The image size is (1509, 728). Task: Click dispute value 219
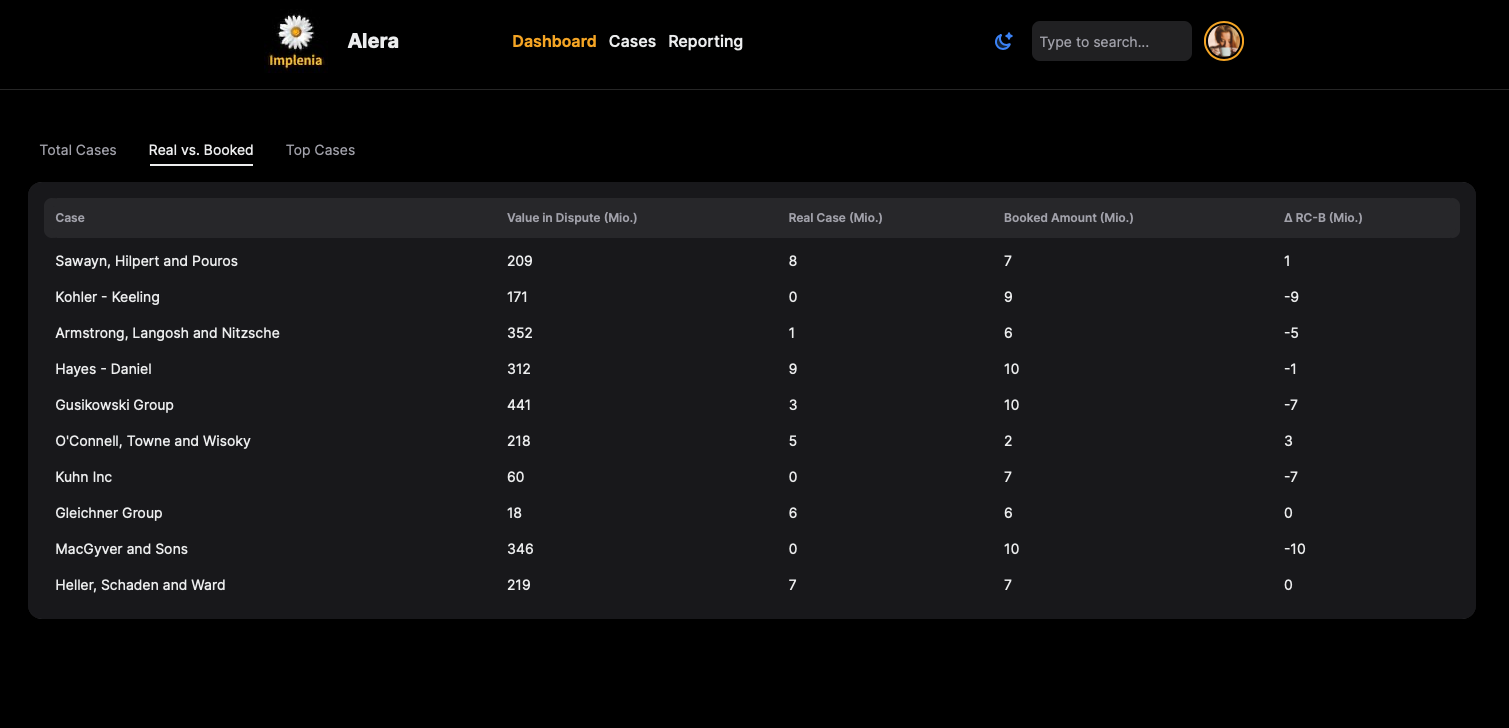coord(519,585)
